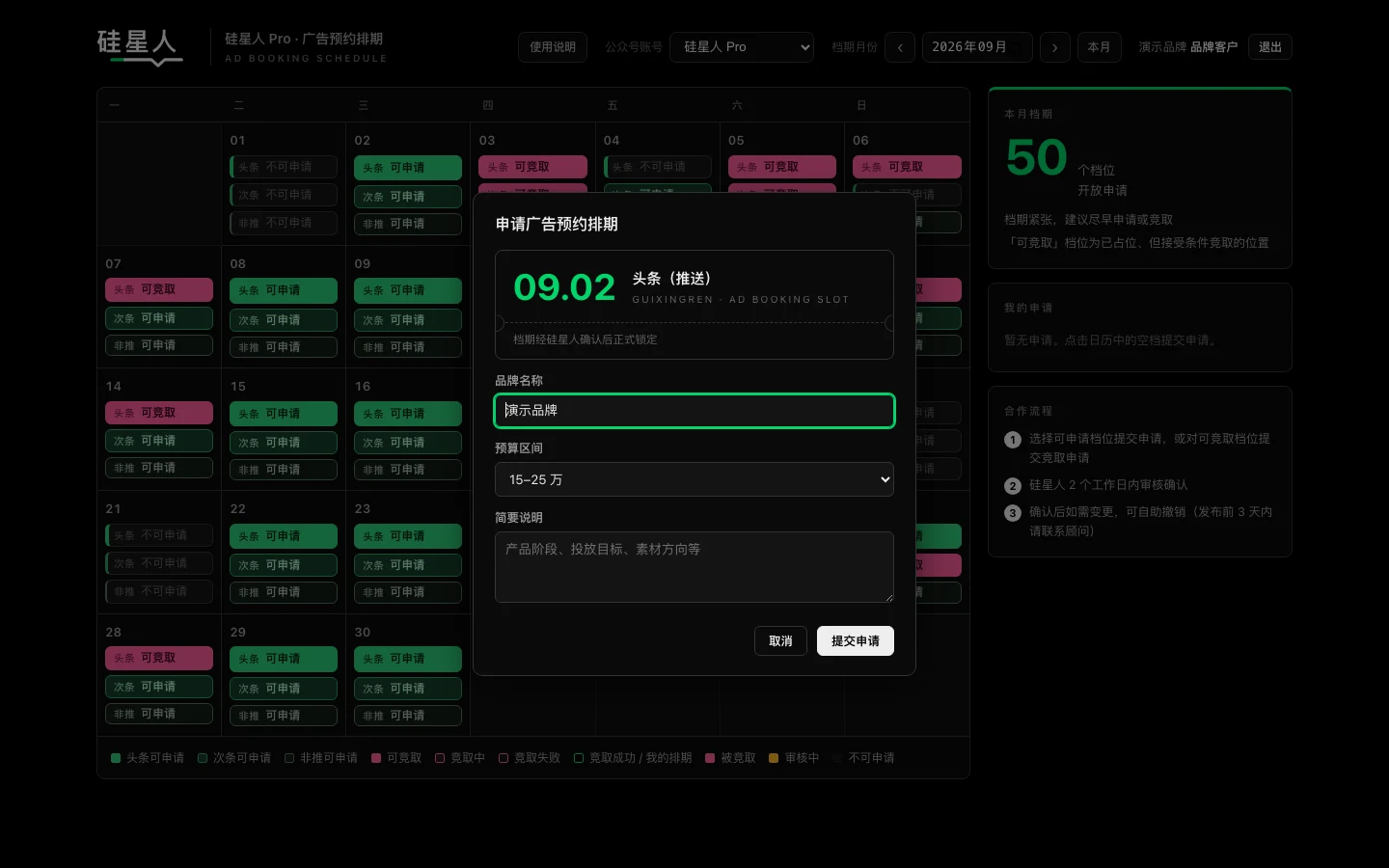Select the 头条 可竞取 slot on day 14
Viewport: 1389px width, 868px height.
coord(159,413)
